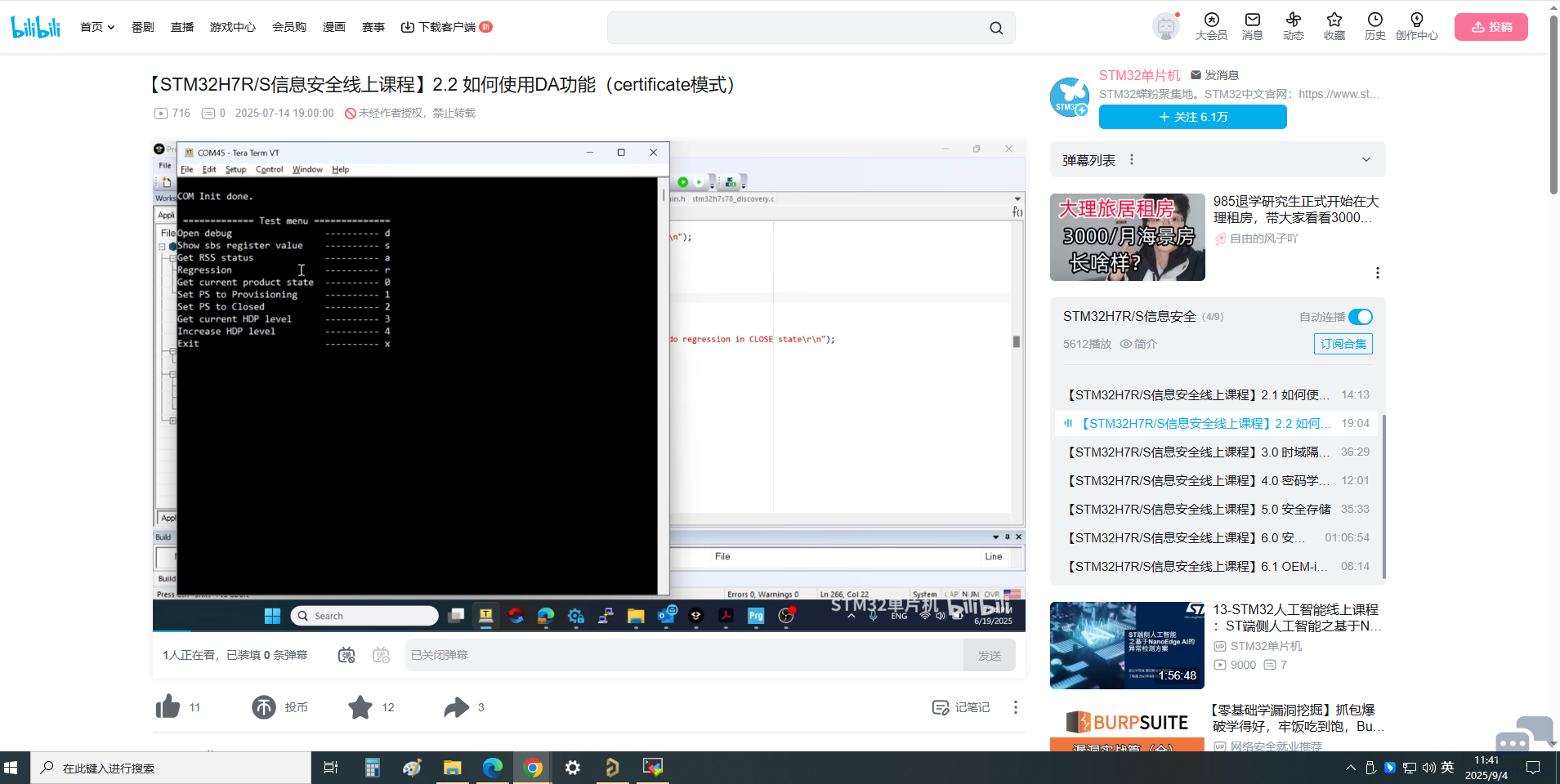
Task: Click 关注 6.1万 follow button
Action: point(1193,117)
